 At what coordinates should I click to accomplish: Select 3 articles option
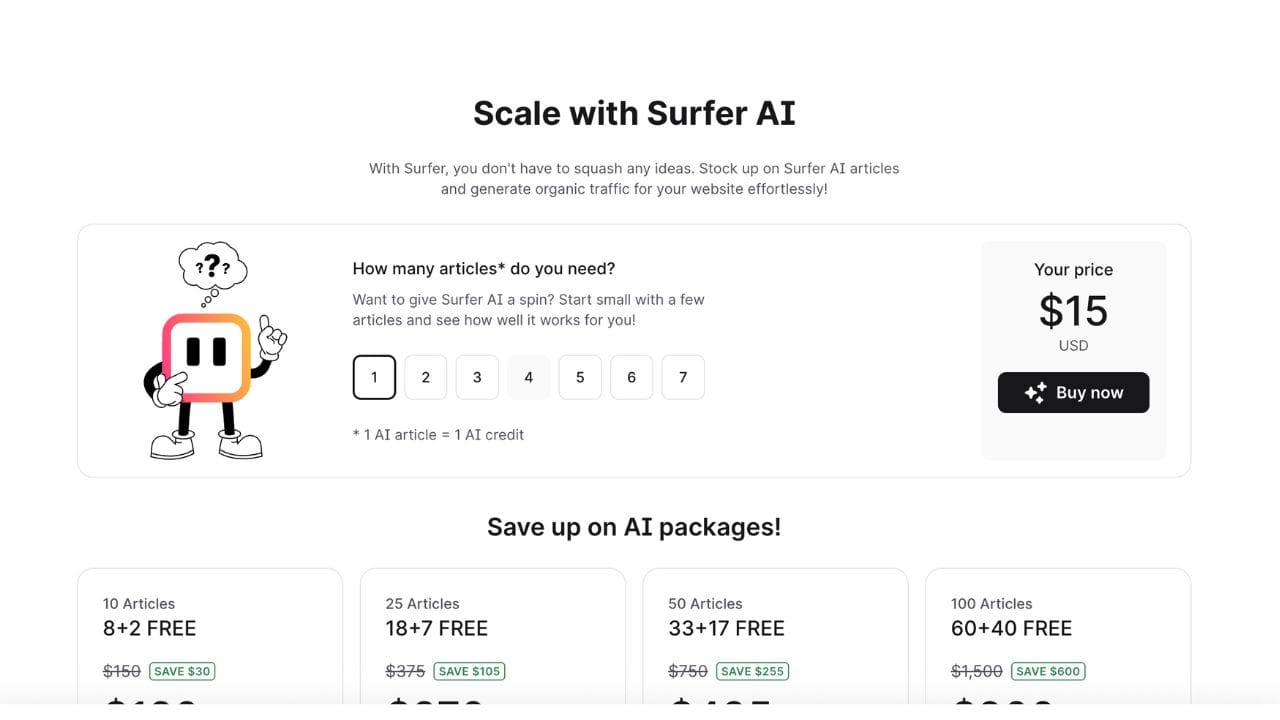pos(477,377)
